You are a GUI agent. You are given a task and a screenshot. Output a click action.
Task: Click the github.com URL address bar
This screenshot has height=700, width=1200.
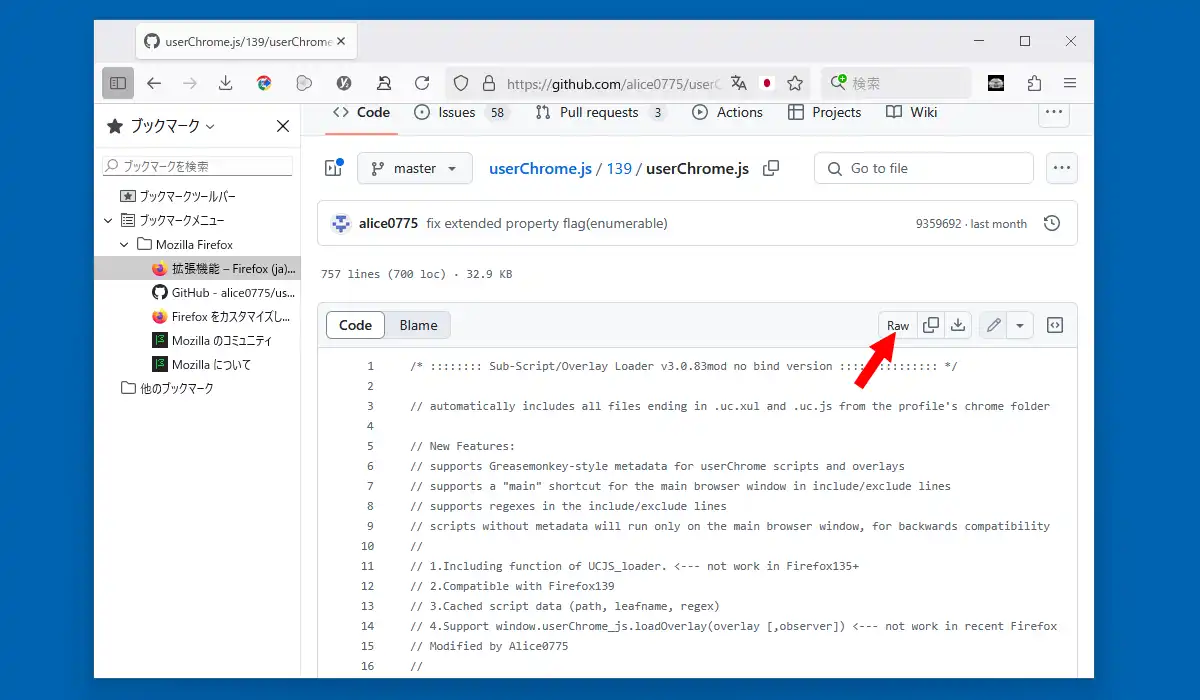pos(613,83)
